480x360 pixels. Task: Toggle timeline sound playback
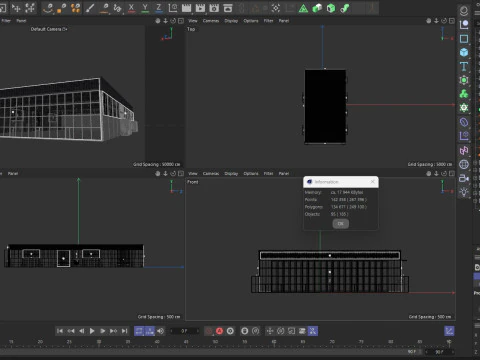pyautogui.click(x=161, y=331)
